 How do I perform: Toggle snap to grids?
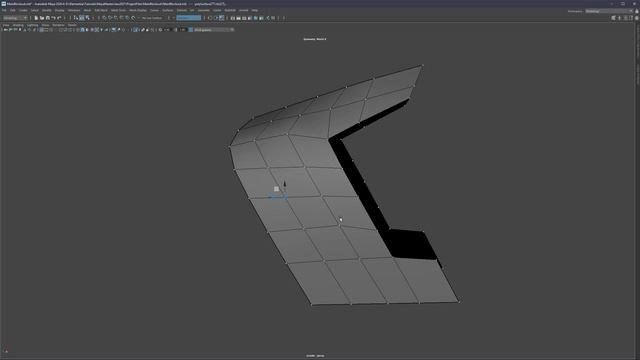coord(104,18)
